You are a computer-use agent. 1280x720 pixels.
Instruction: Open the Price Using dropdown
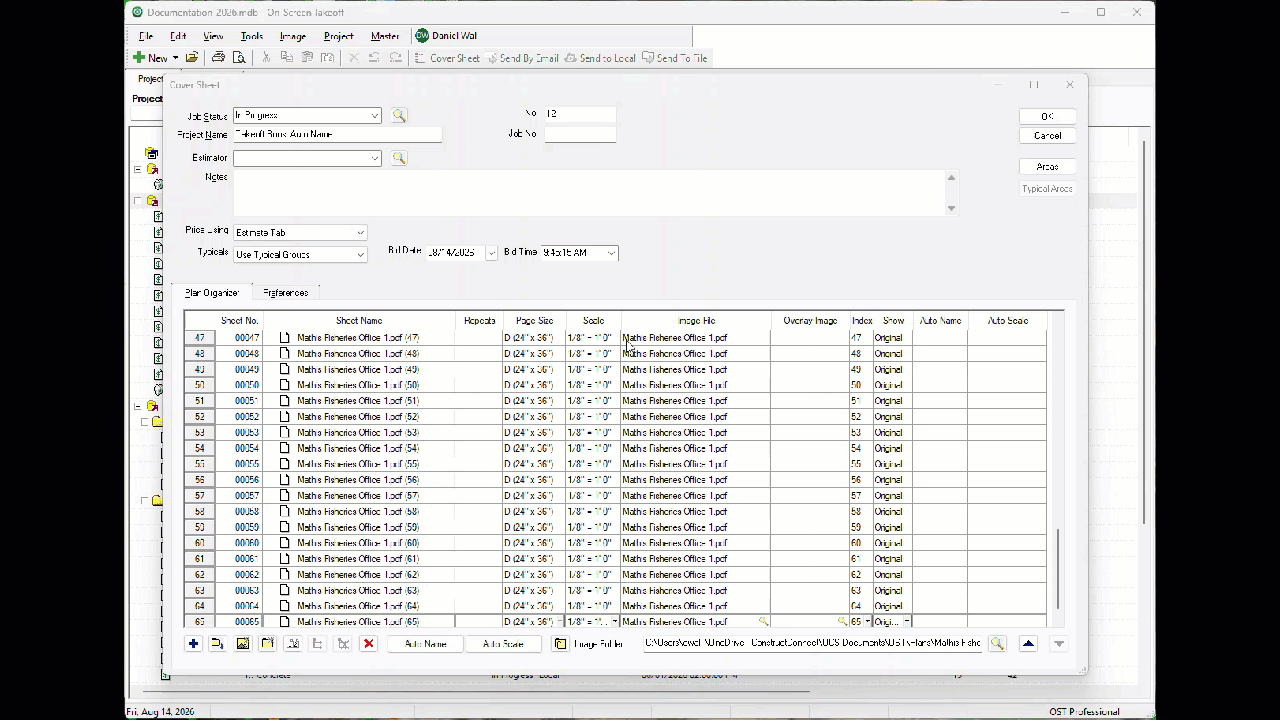point(360,233)
